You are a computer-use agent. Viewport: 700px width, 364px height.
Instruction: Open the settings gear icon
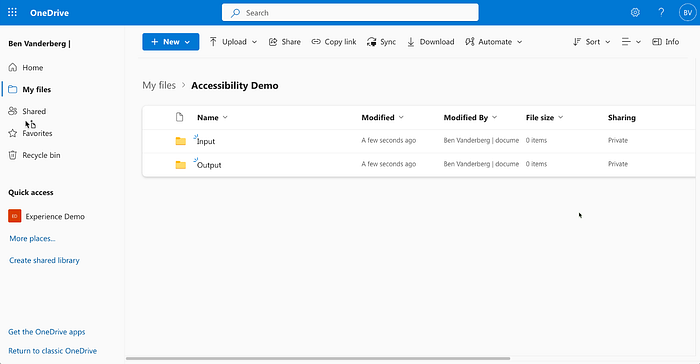[x=635, y=13]
